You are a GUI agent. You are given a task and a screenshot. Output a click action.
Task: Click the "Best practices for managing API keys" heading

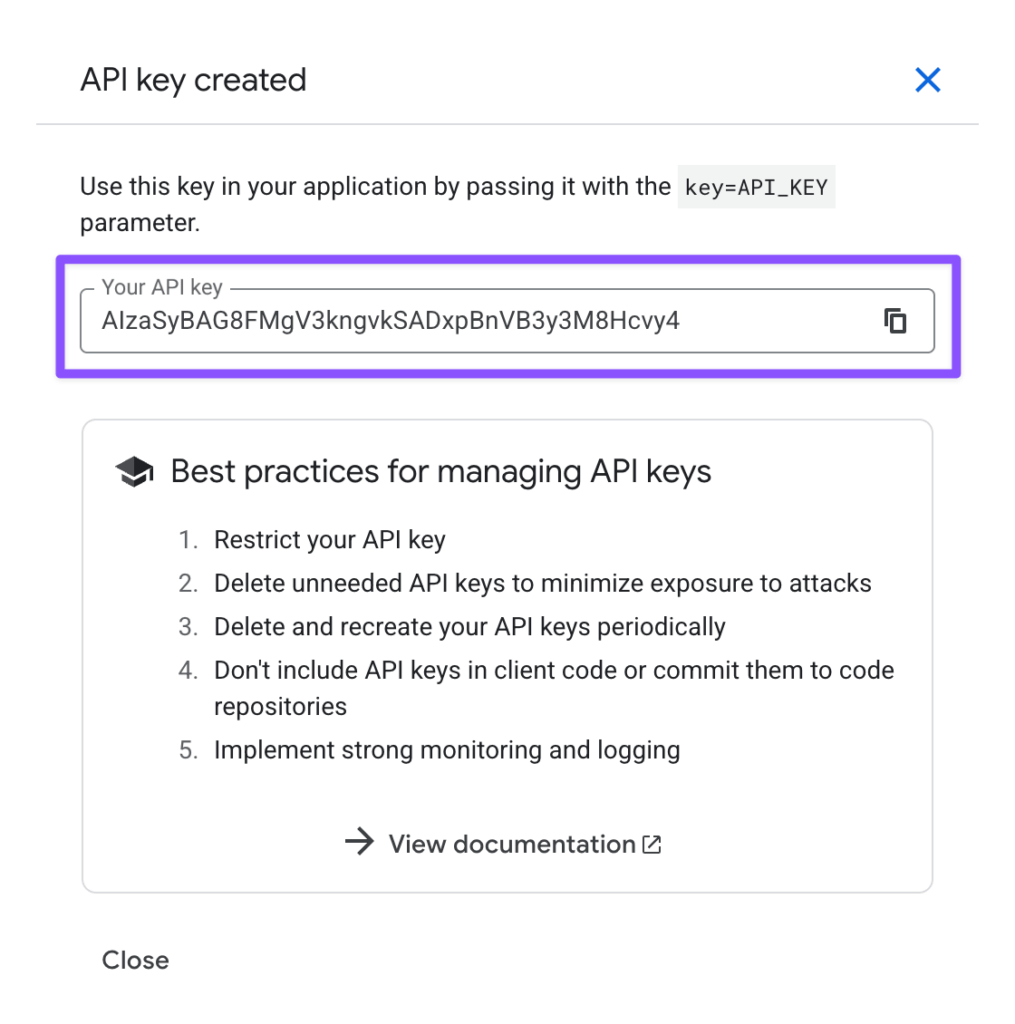coord(441,471)
